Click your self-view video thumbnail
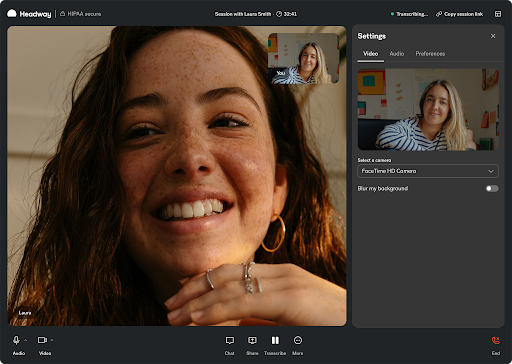512x364 pixels. (x=303, y=58)
